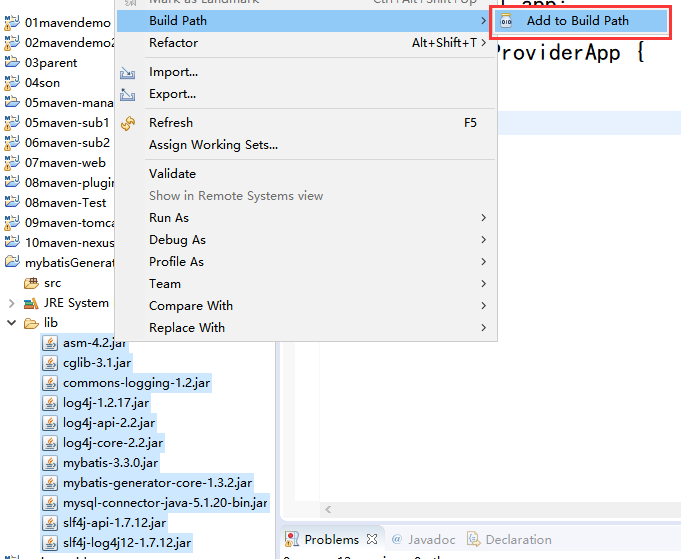
Task: Click the Problems tab icon
Action: 292,539
